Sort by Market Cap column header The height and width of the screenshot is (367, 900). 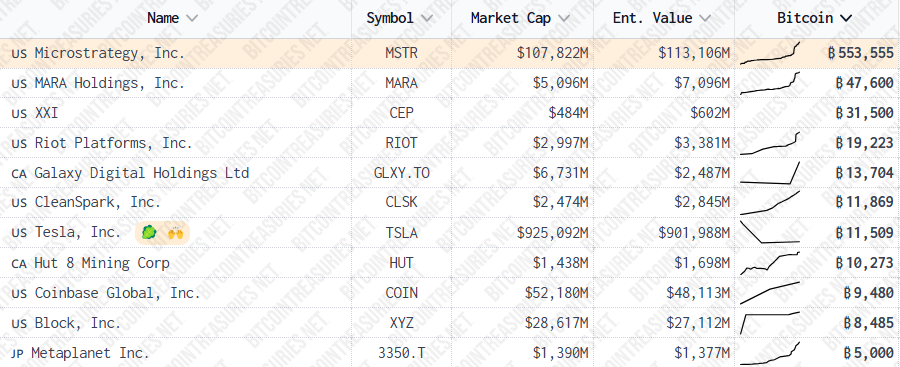(520, 18)
